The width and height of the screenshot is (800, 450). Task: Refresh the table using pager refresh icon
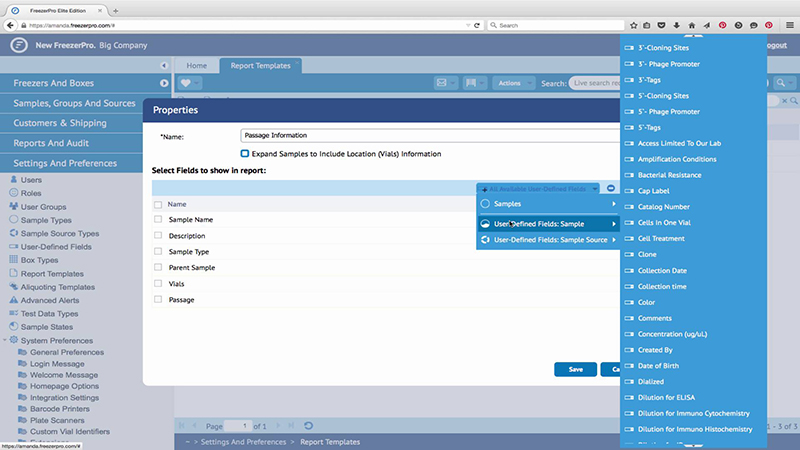point(309,426)
